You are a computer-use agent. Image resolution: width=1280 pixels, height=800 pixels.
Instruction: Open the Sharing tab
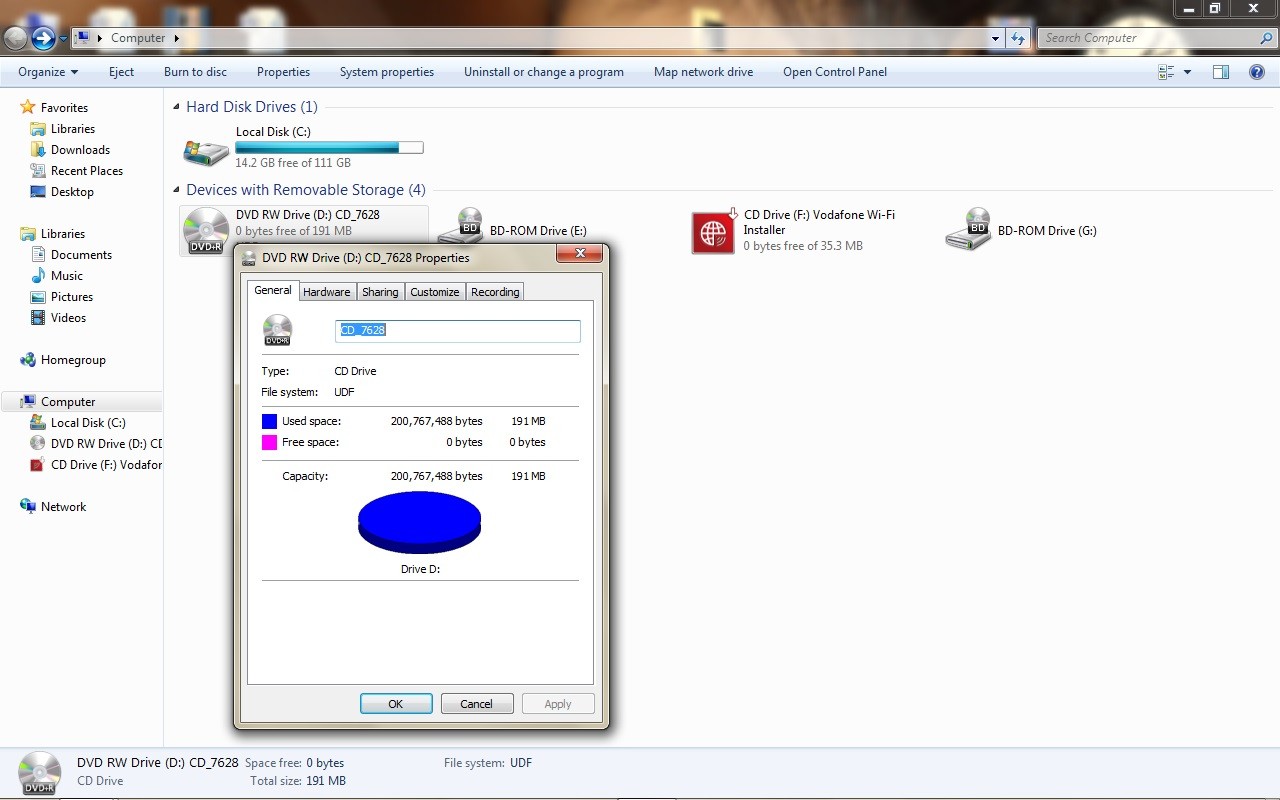click(380, 292)
